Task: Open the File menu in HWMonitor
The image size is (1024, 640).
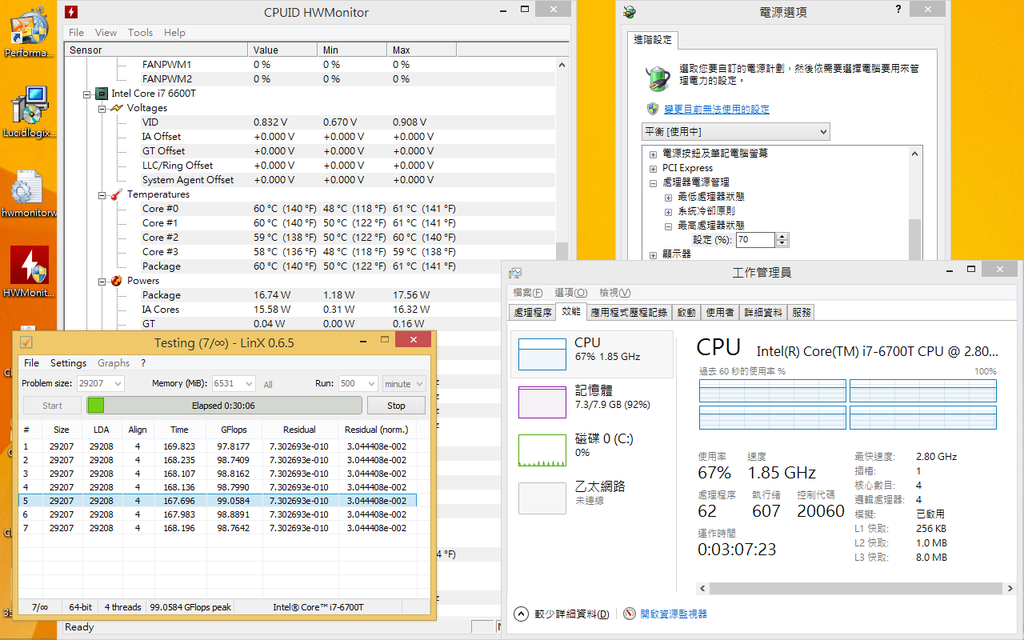Action: coord(76,33)
